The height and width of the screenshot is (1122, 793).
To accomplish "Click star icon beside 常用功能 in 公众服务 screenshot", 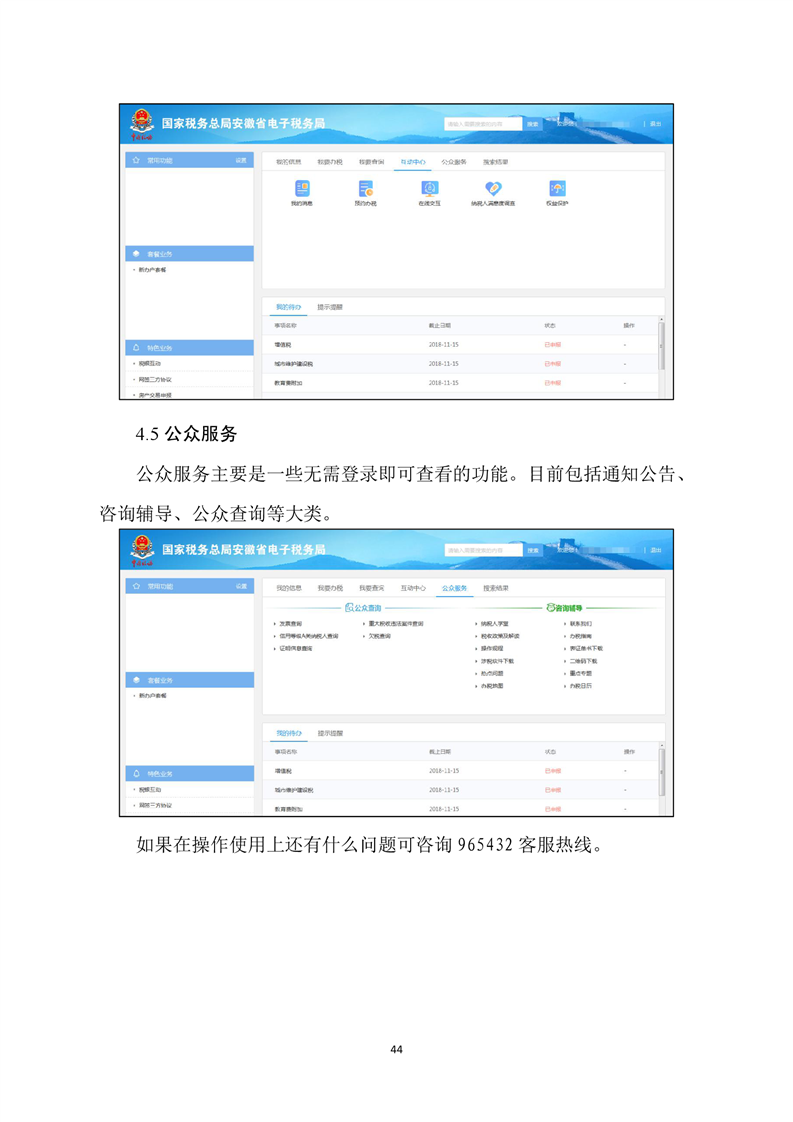I will pyautogui.click(x=136, y=586).
